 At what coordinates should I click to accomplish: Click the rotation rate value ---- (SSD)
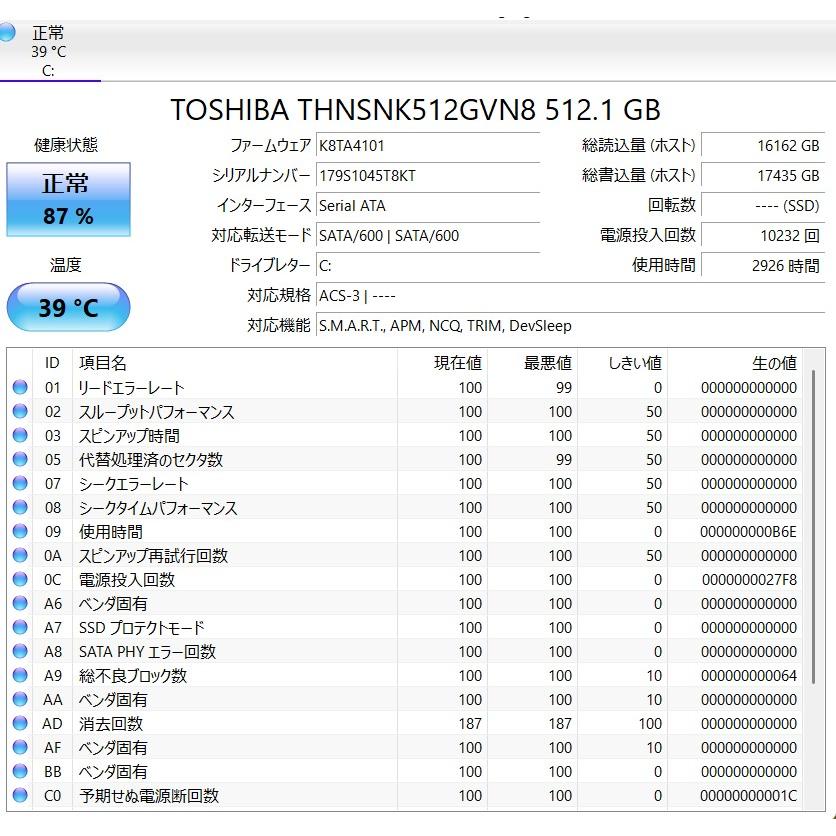[x=763, y=205]
